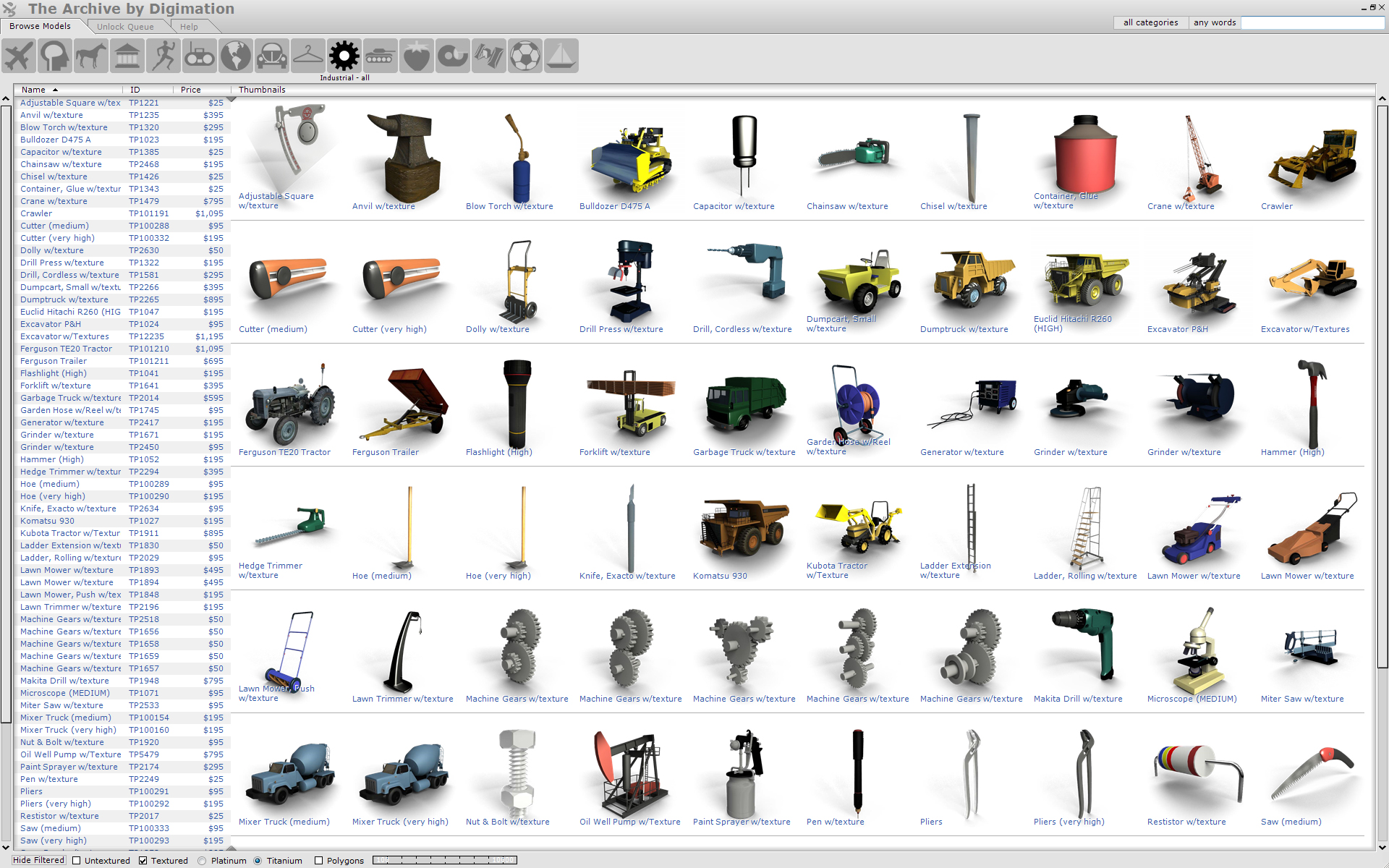Open the Architecture category (columned building icon)

(x=127, y=56)
